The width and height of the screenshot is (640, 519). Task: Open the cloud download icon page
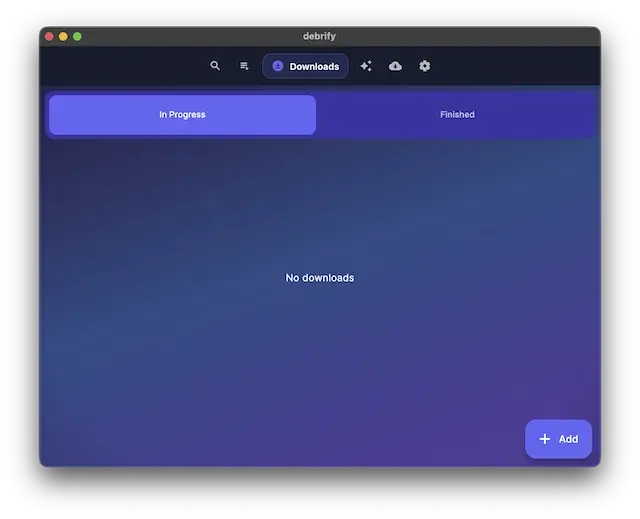pyautogui.click(x=395, y=66)
